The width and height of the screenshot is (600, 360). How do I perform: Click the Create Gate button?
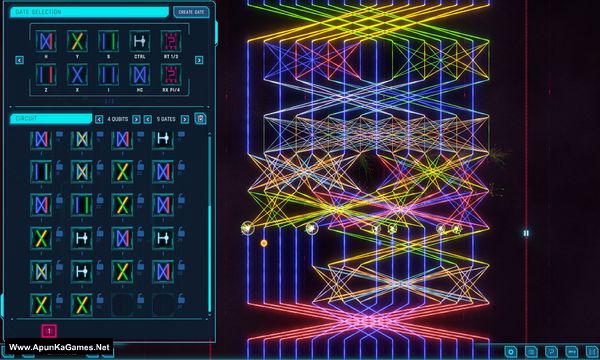191,12
